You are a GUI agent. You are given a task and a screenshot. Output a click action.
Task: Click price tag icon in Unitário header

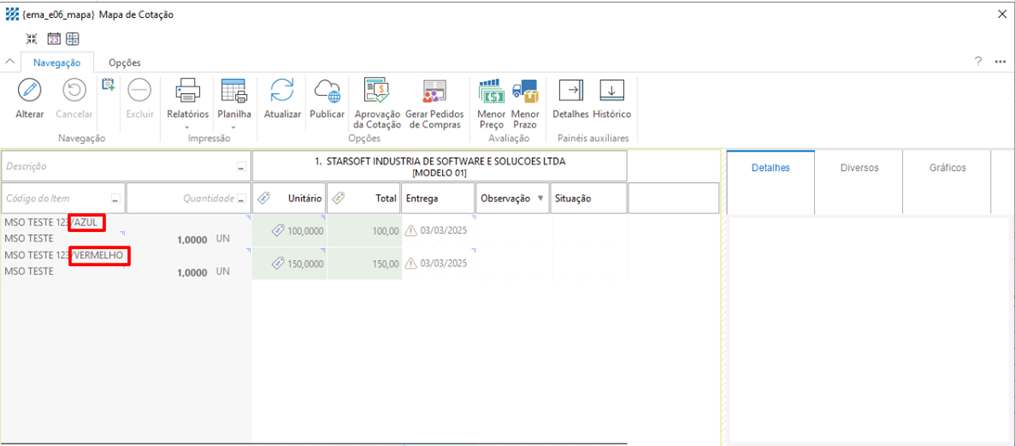tap(264, 199)
